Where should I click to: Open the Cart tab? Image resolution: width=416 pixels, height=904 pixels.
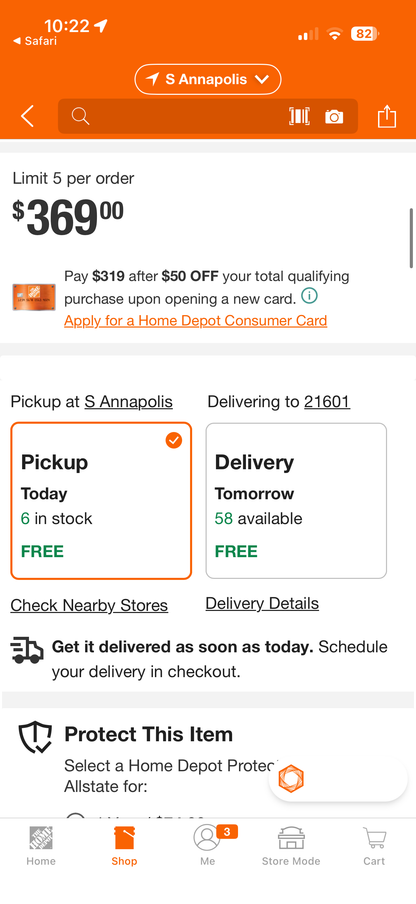[x=374, y=846]
